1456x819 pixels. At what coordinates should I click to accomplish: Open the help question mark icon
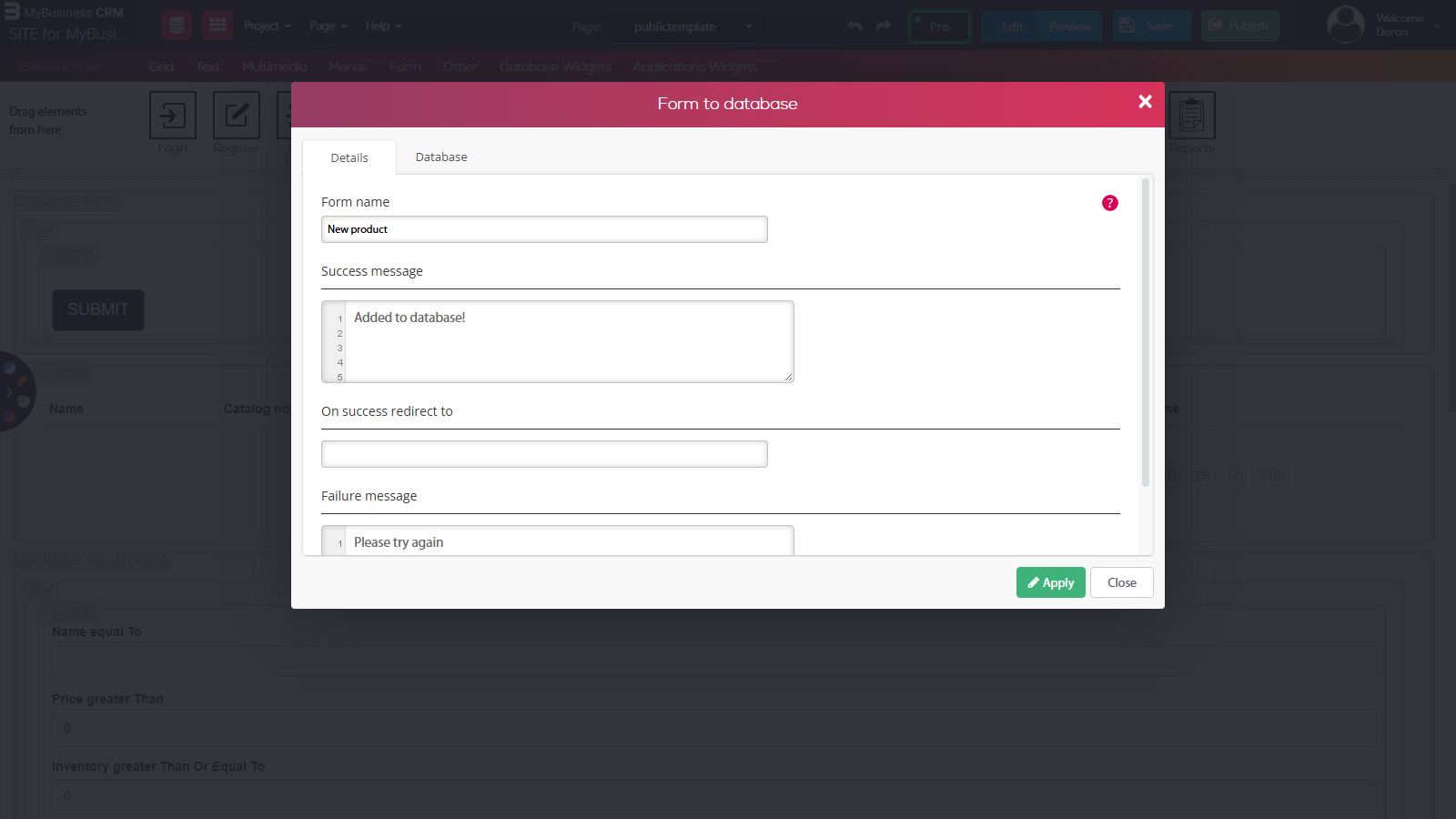pyautogui.click(x=1109, y=203)
